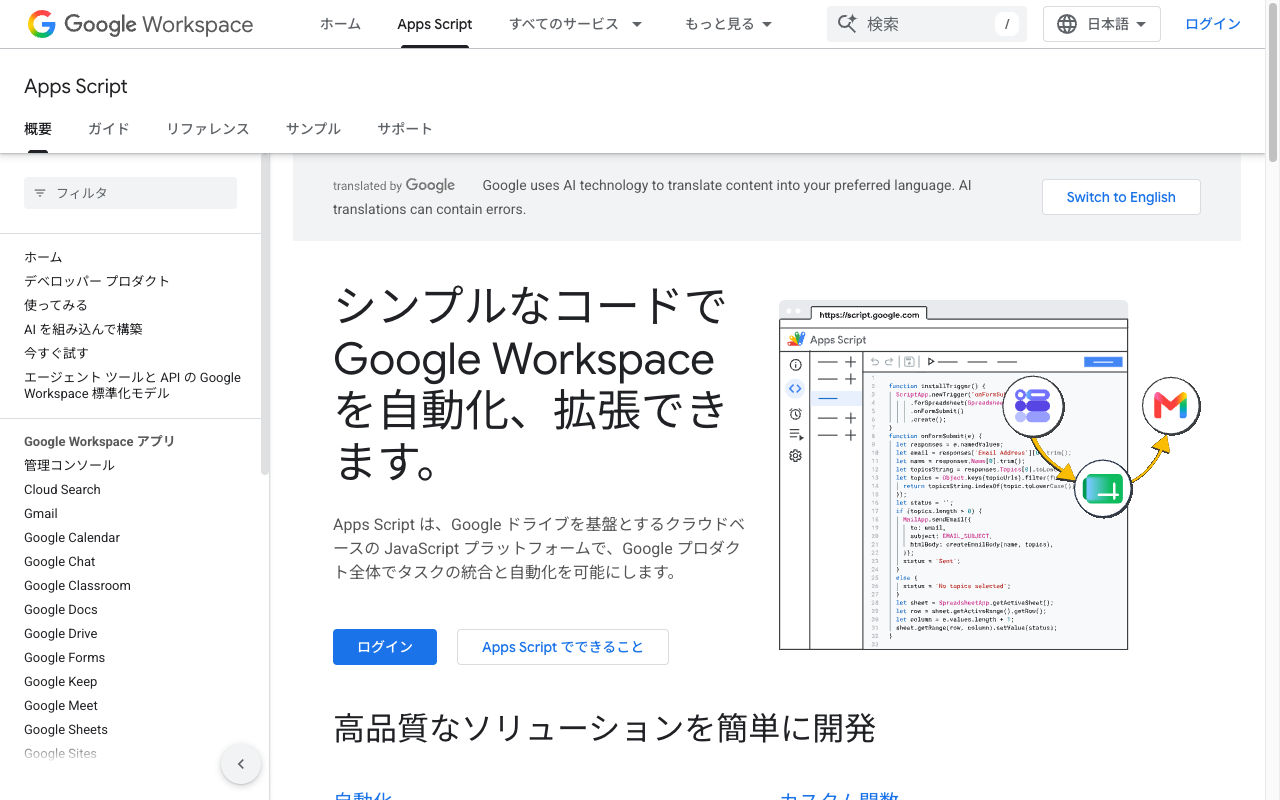This screenshot has width=1280, height=800.
Task: Switch to the 概要 tab
Action: click(x=38, y=129)
